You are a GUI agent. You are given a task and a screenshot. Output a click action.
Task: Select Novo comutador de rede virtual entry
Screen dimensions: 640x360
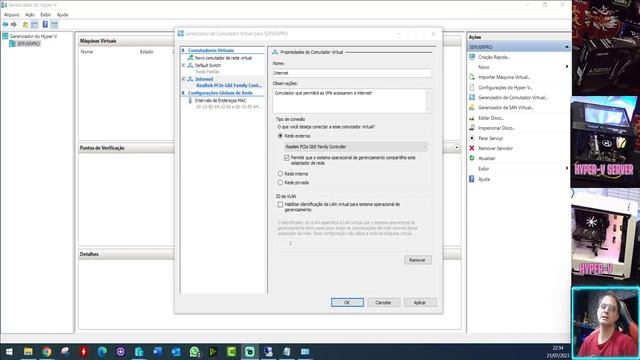click(x=223, y=58)
